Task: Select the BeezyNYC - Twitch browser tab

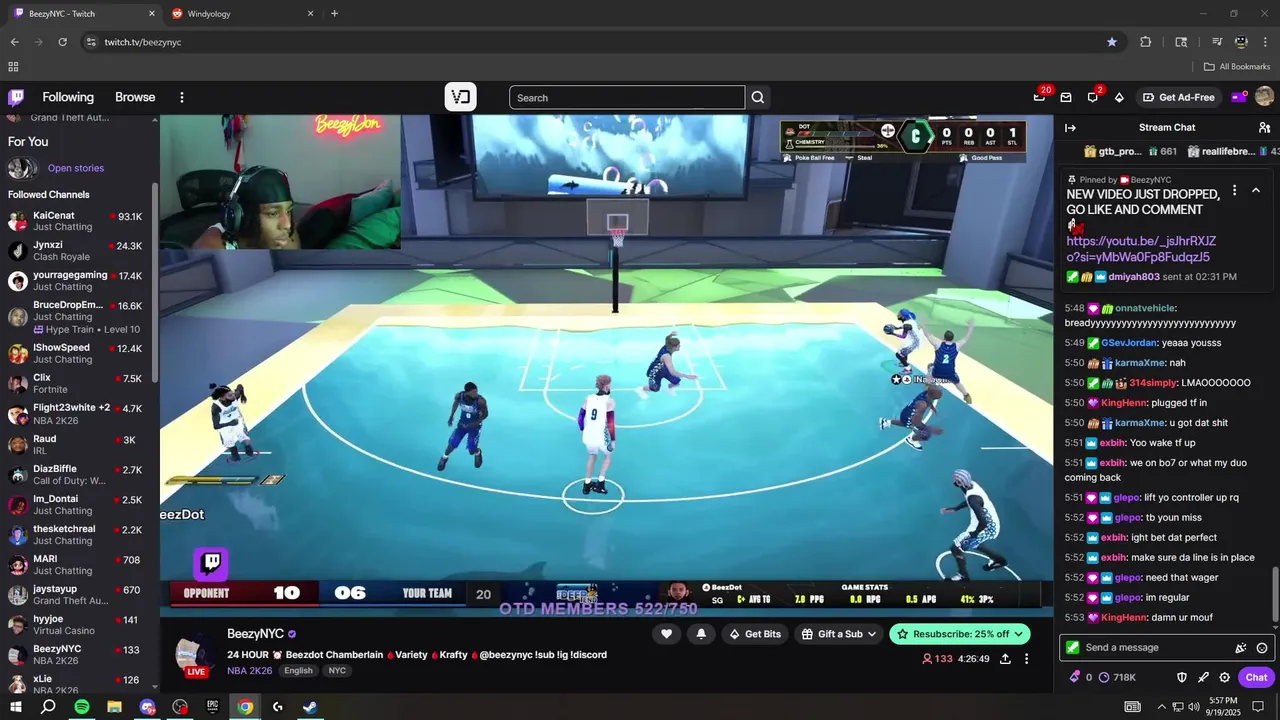Action: pos(84,14)
